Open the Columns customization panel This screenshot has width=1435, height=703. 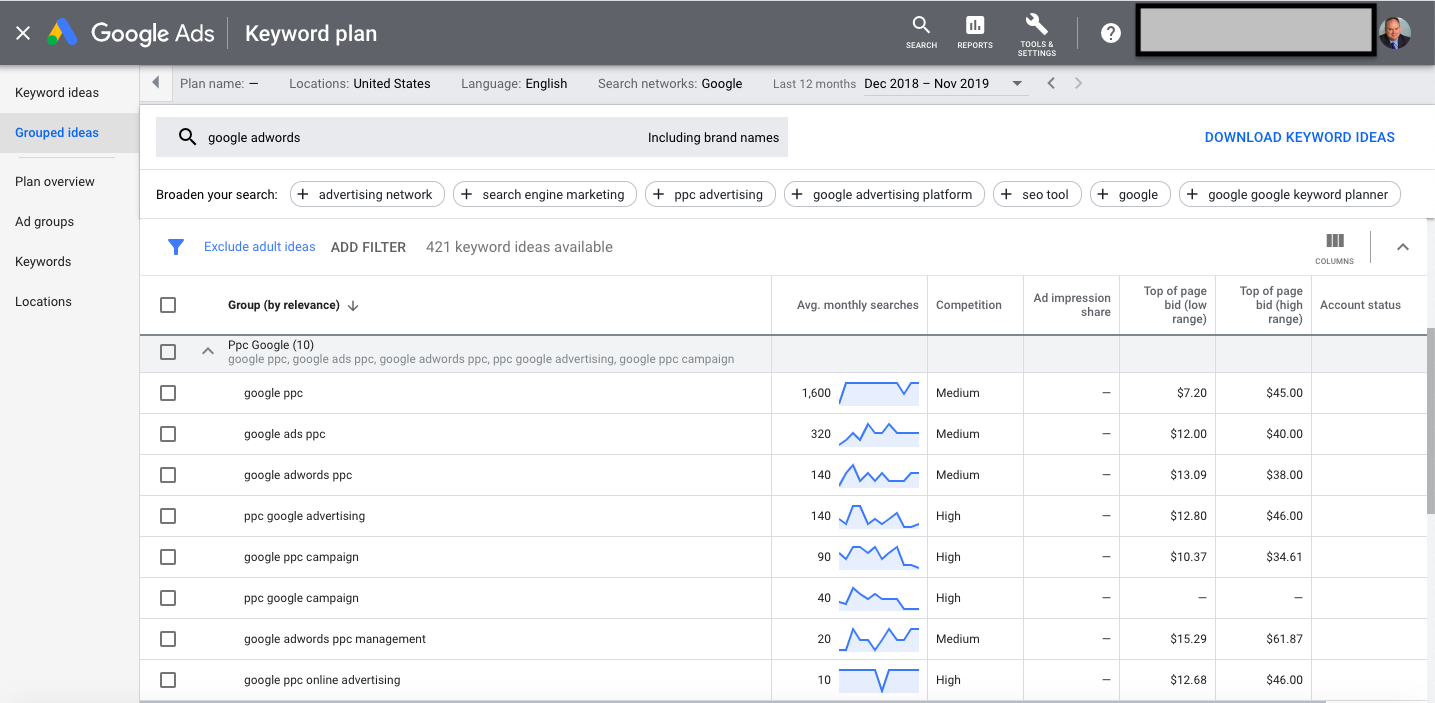pyautogui.click(x=1334, y=246)
